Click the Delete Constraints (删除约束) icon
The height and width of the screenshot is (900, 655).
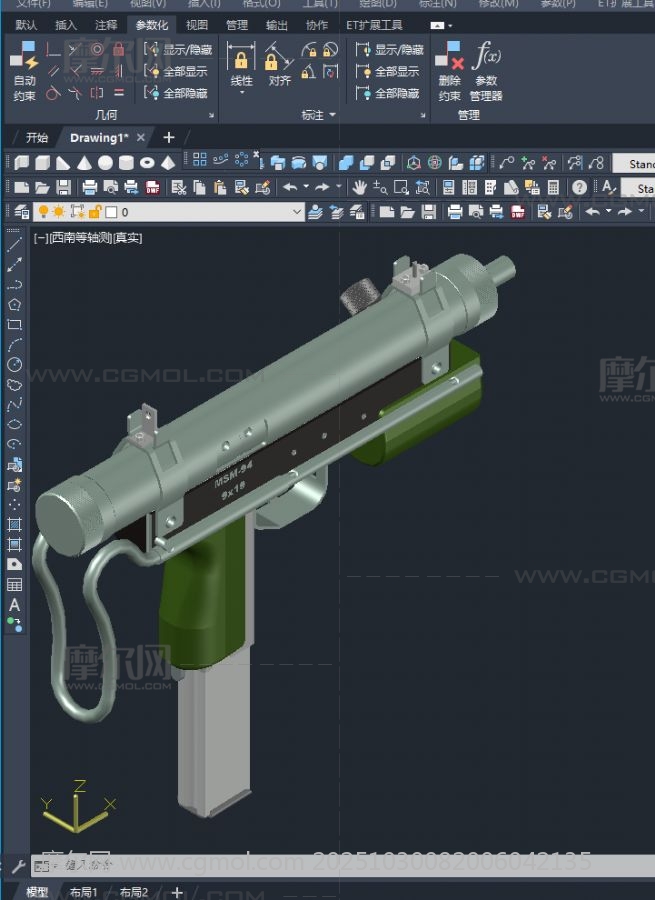(x=449, y=68)
